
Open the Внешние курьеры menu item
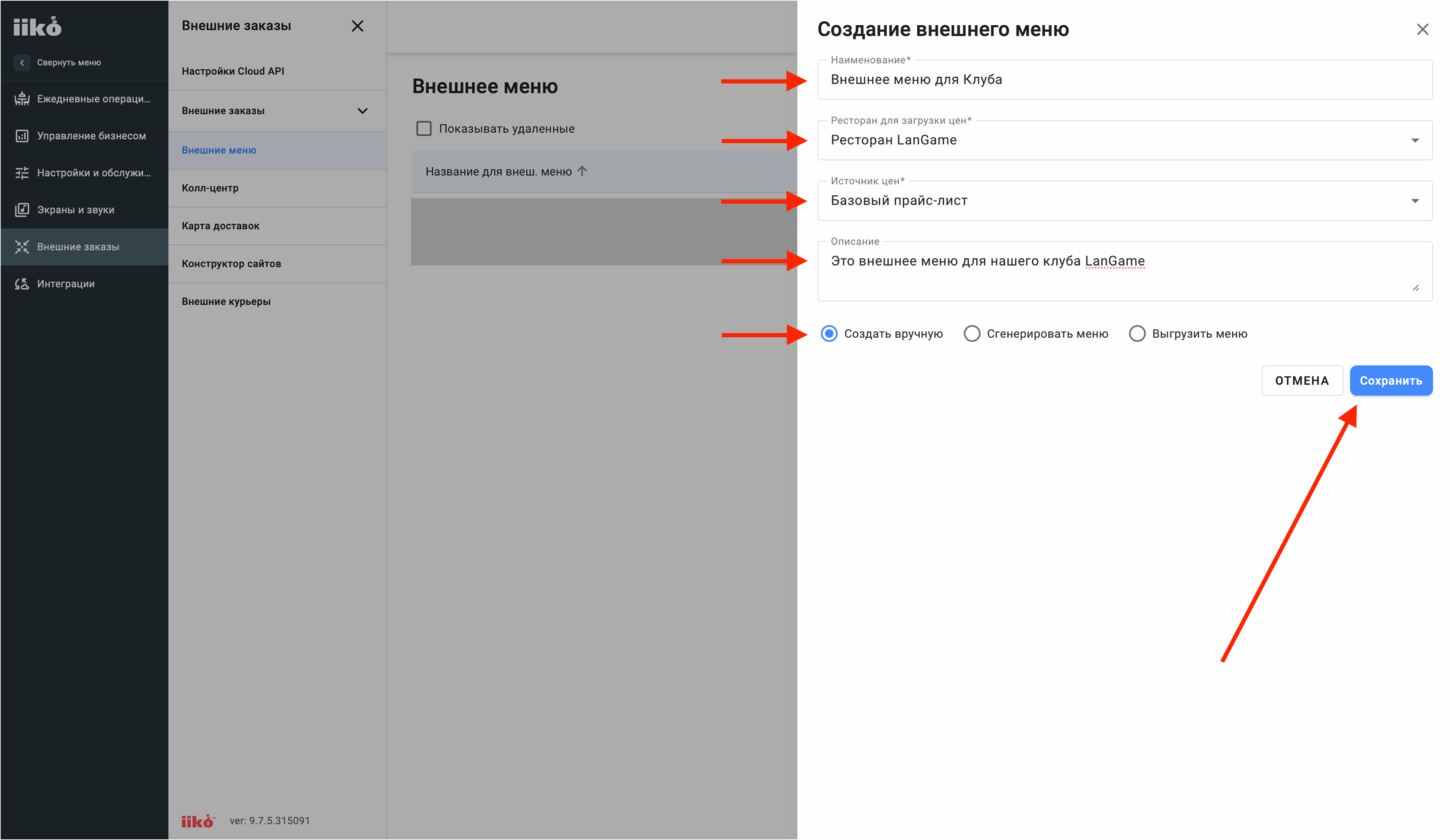[x=277, y=301]
